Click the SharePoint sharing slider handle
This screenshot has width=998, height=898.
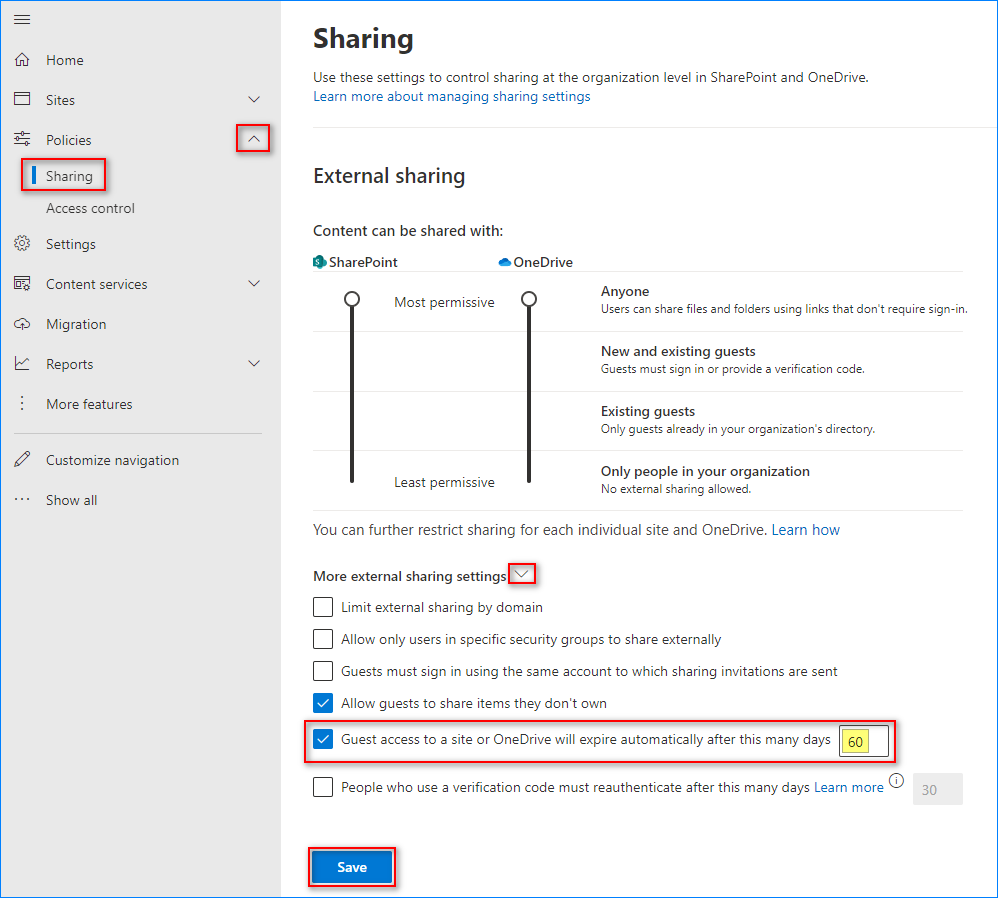(x=352, y=299)
